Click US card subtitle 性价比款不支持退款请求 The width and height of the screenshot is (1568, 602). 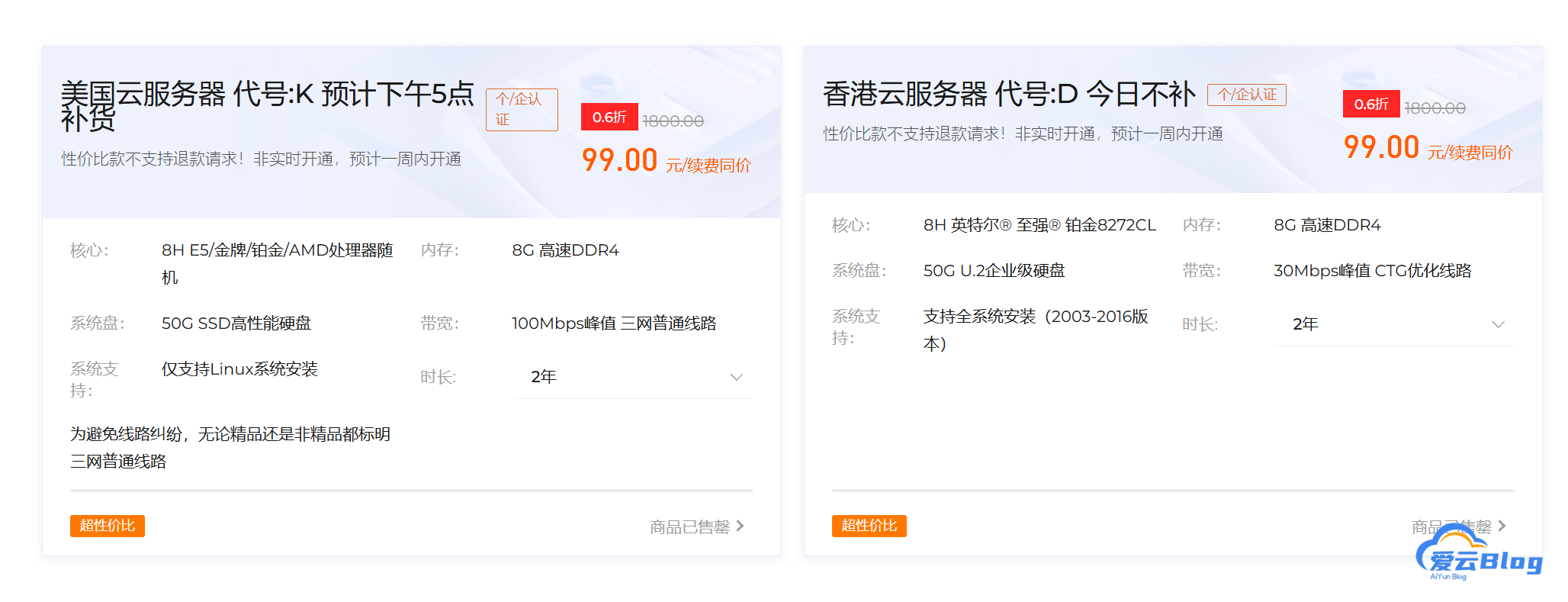(262, 159)
